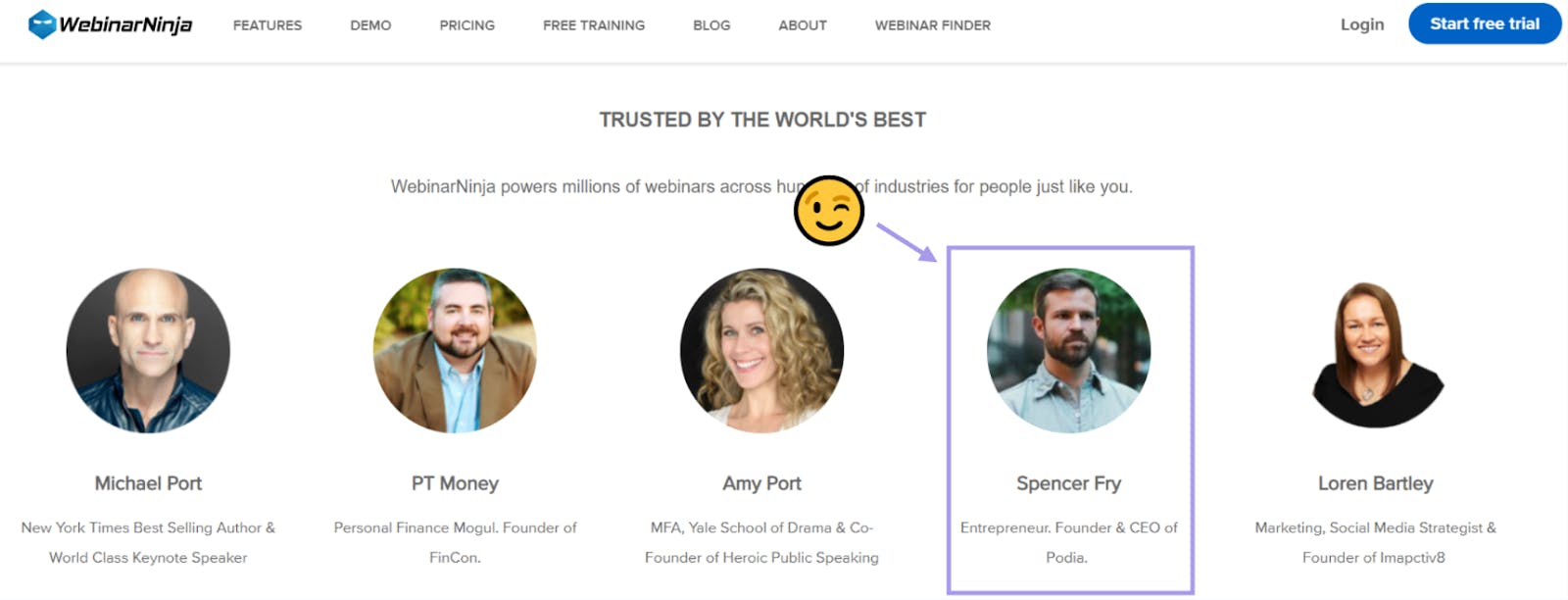Click the Spencer Fry name heading
This screenshot has height=600, width=1568.
(1069, 483)
